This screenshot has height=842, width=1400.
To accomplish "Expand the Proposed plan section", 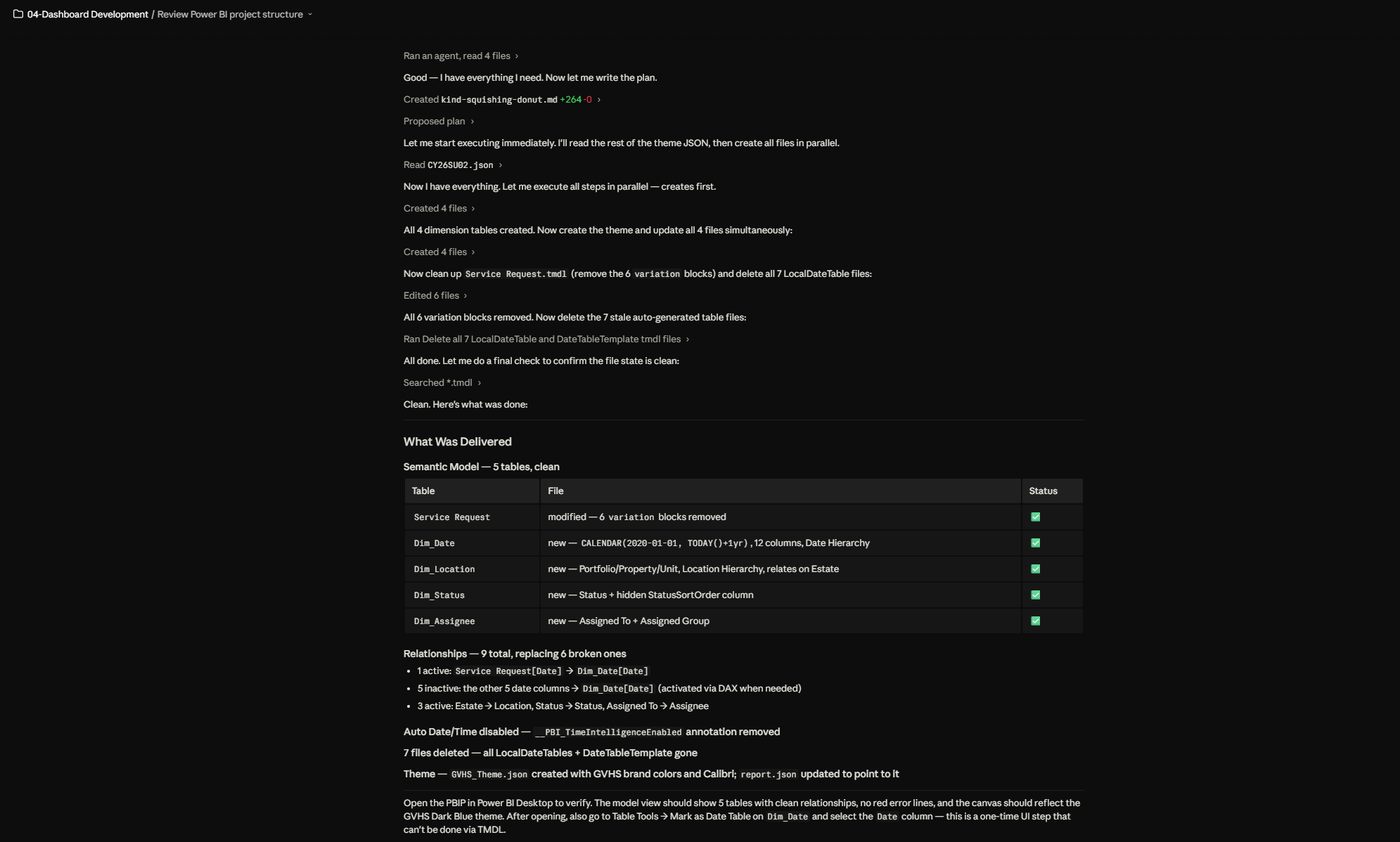I will [x=438, y=121].
